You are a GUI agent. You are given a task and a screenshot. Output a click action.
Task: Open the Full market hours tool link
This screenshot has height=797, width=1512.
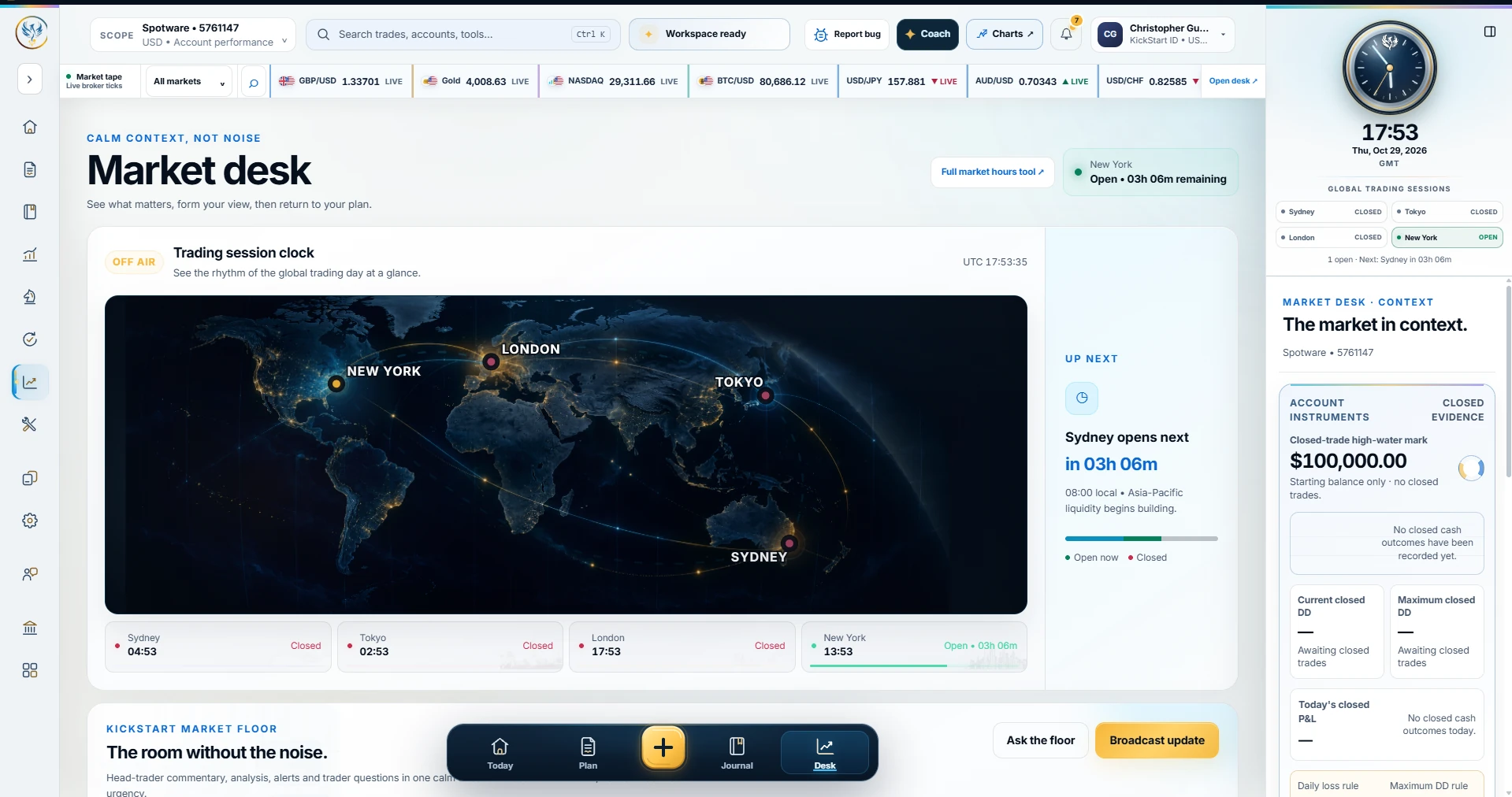coord(992,172)
